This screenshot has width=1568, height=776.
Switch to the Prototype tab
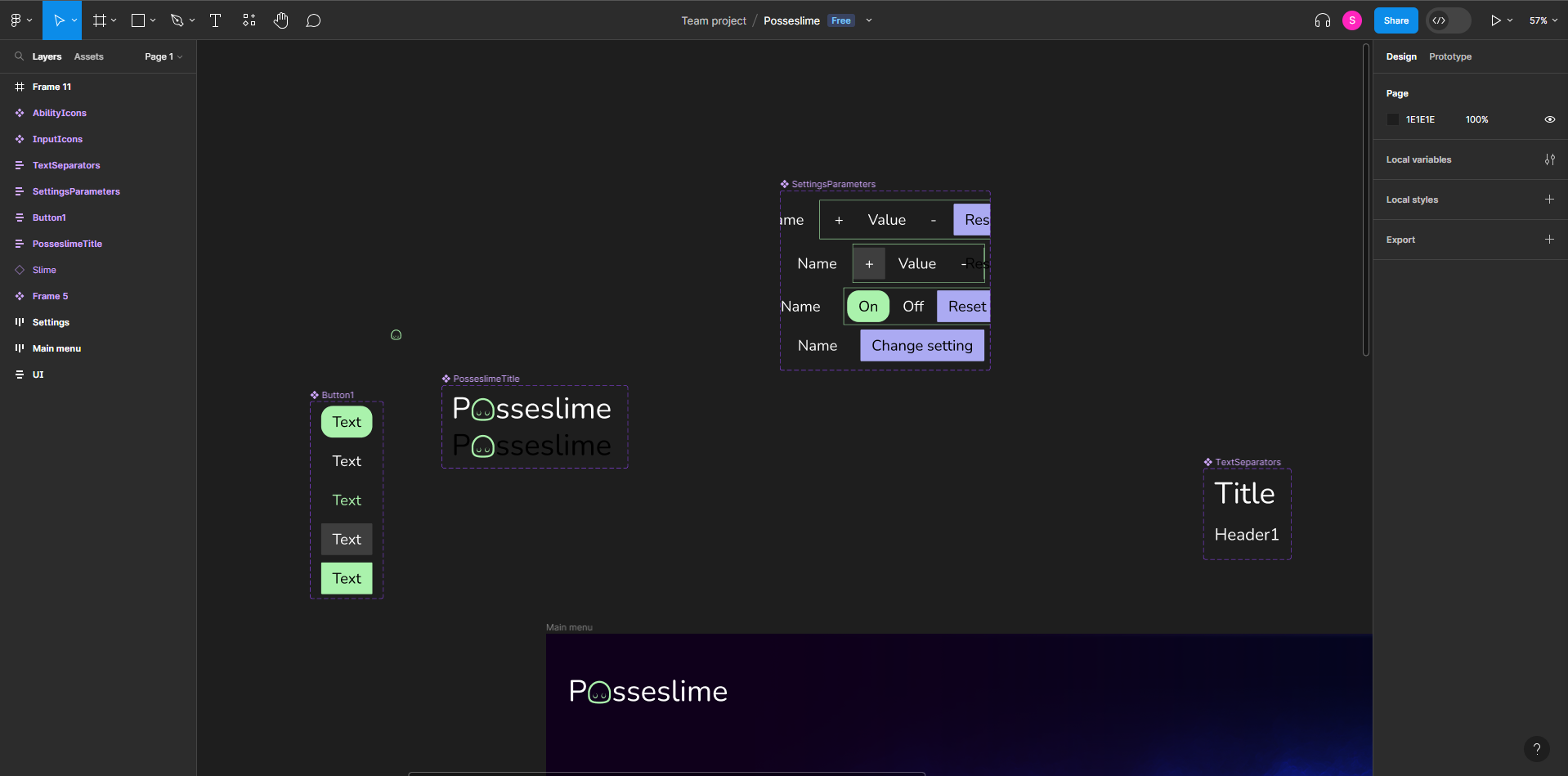(1450, 56)
